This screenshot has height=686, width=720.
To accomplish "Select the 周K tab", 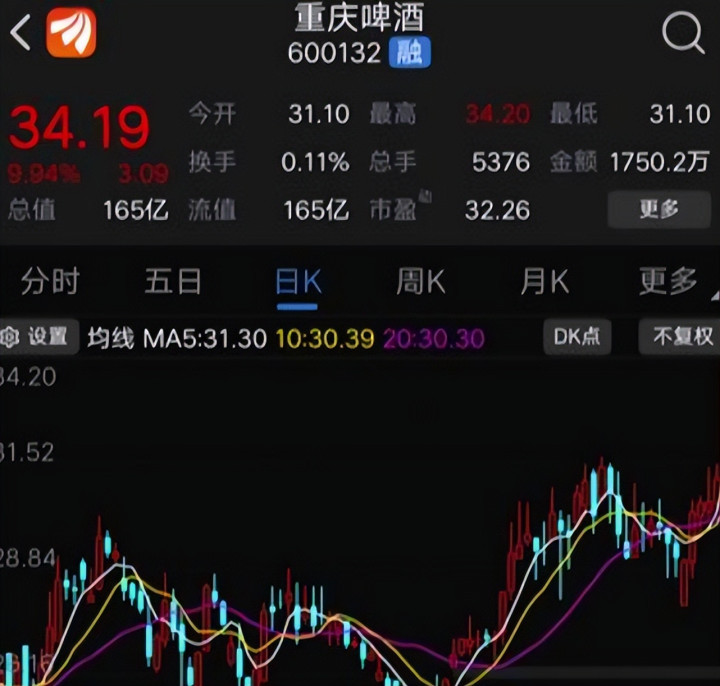I will tap(421, 281).
